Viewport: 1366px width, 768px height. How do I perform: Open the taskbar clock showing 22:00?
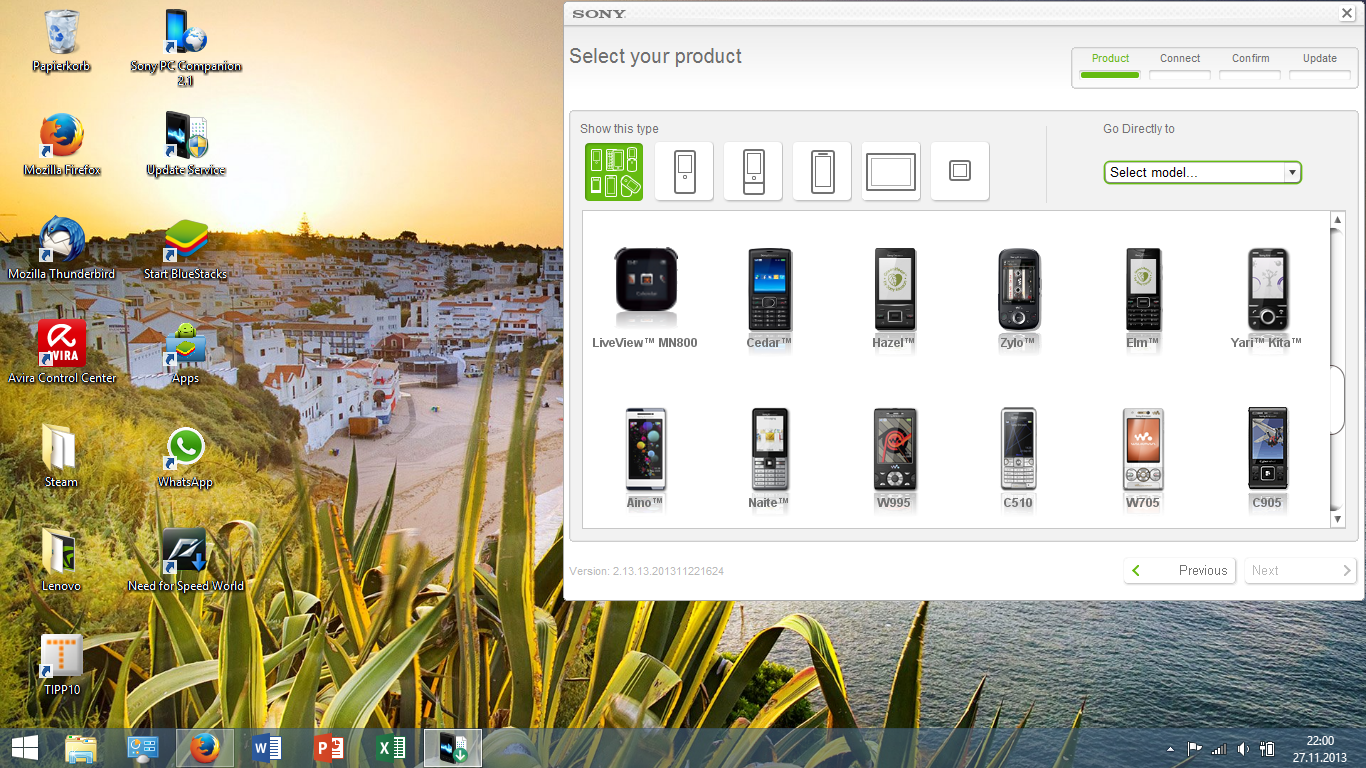click(x=1320, y=748)
